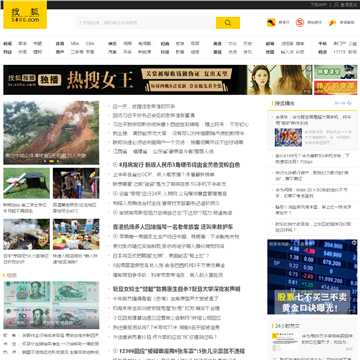Open the Sohu.com logo home link
The width and height of the screenshot is (360, 360).
click(x=25, y=15)
